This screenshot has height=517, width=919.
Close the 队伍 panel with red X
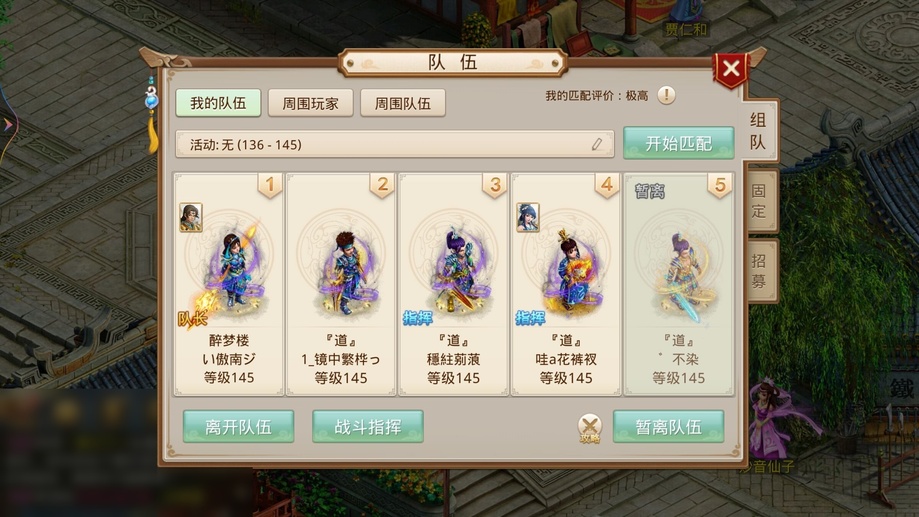click(x=731, y=69)
